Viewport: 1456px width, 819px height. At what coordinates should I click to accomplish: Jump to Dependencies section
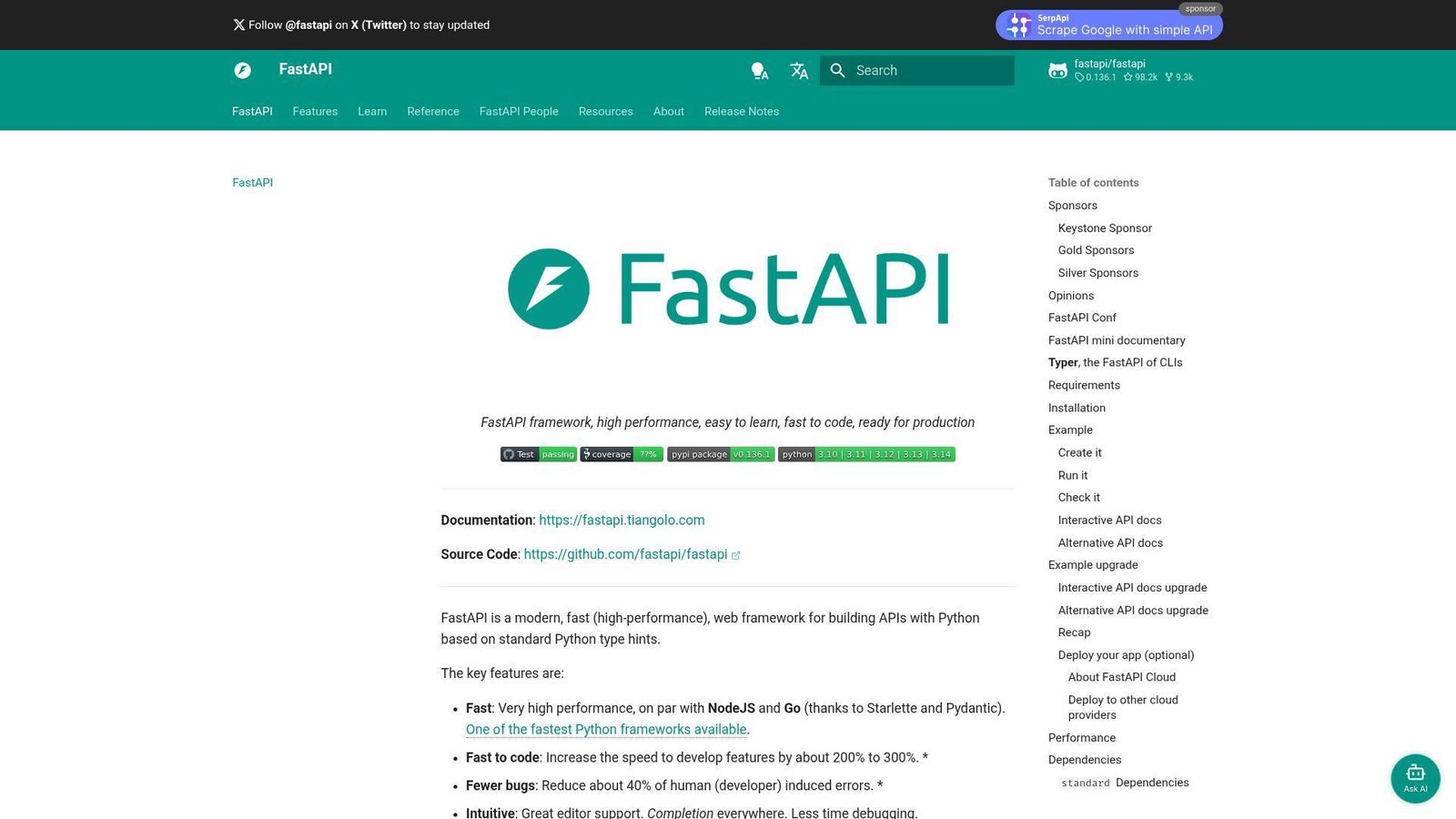point(1085,760)
